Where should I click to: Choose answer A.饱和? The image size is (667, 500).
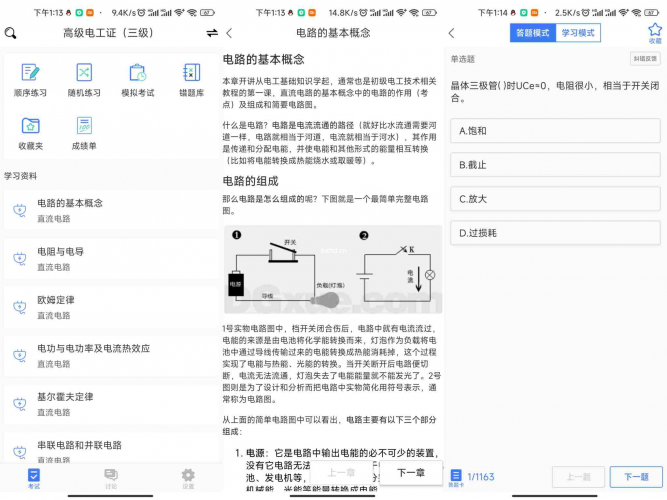click(x=555, y=131)
